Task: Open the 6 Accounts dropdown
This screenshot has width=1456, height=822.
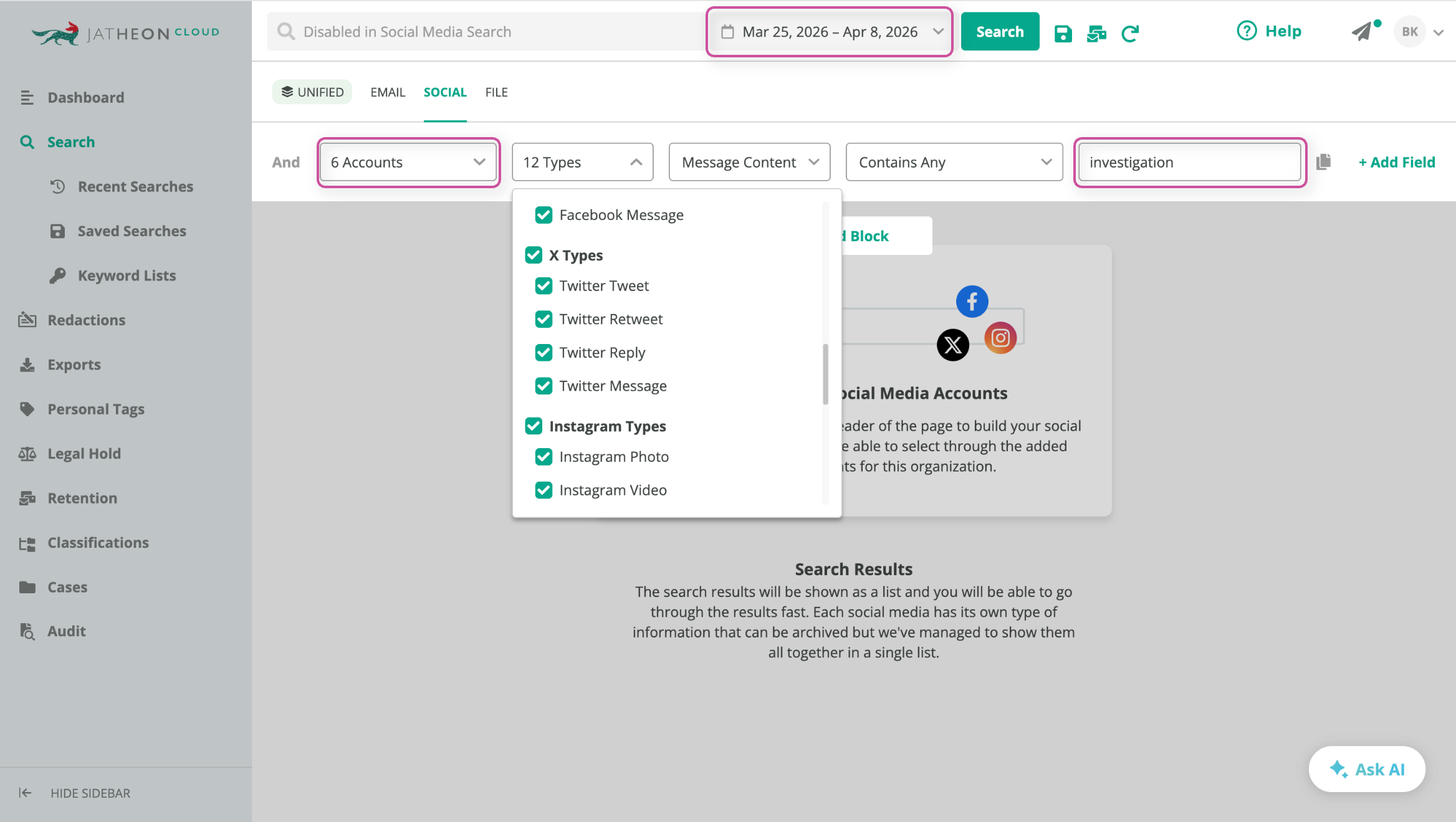Action: point(408,162)
